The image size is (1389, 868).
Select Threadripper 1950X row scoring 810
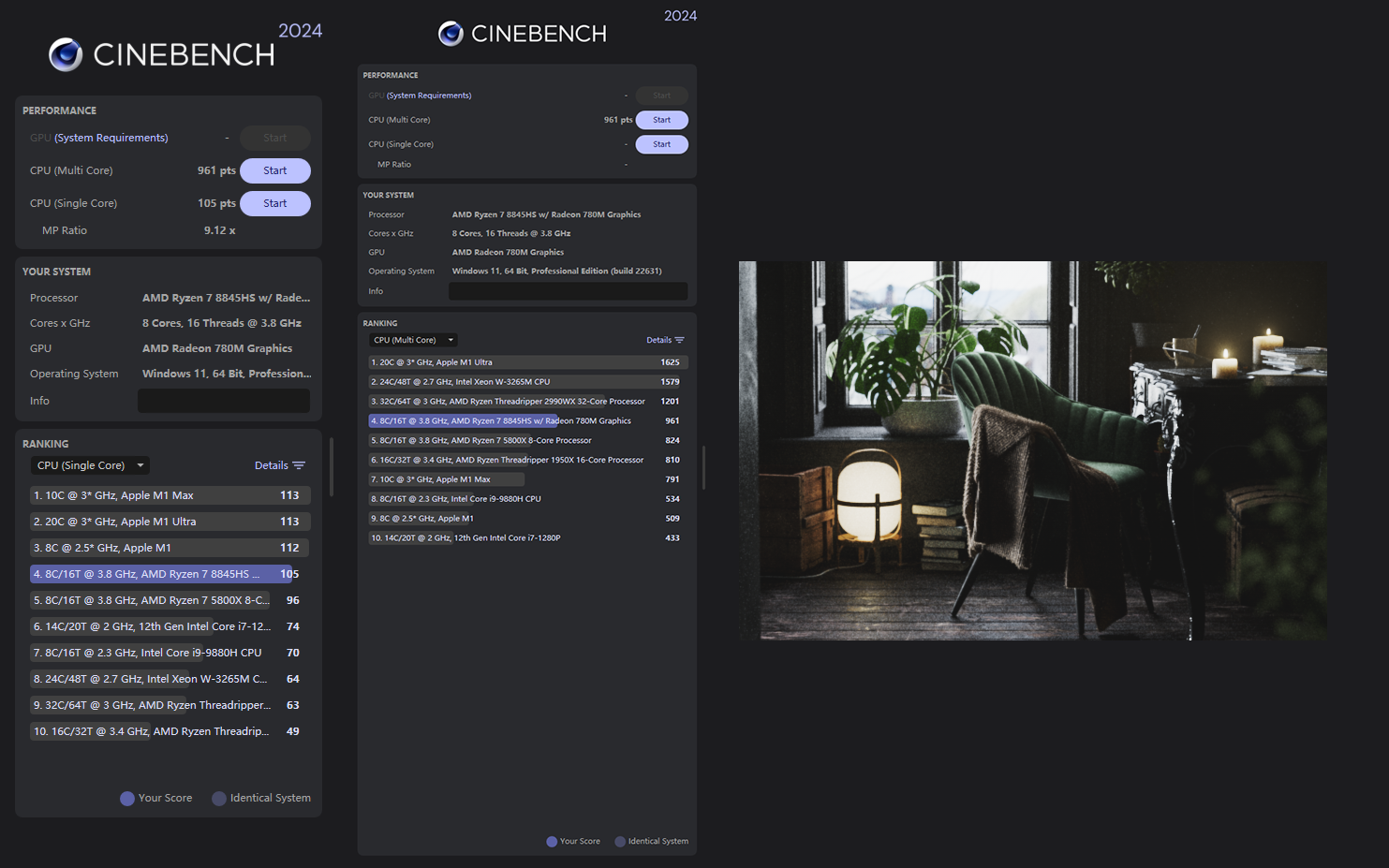pos(528,460)
